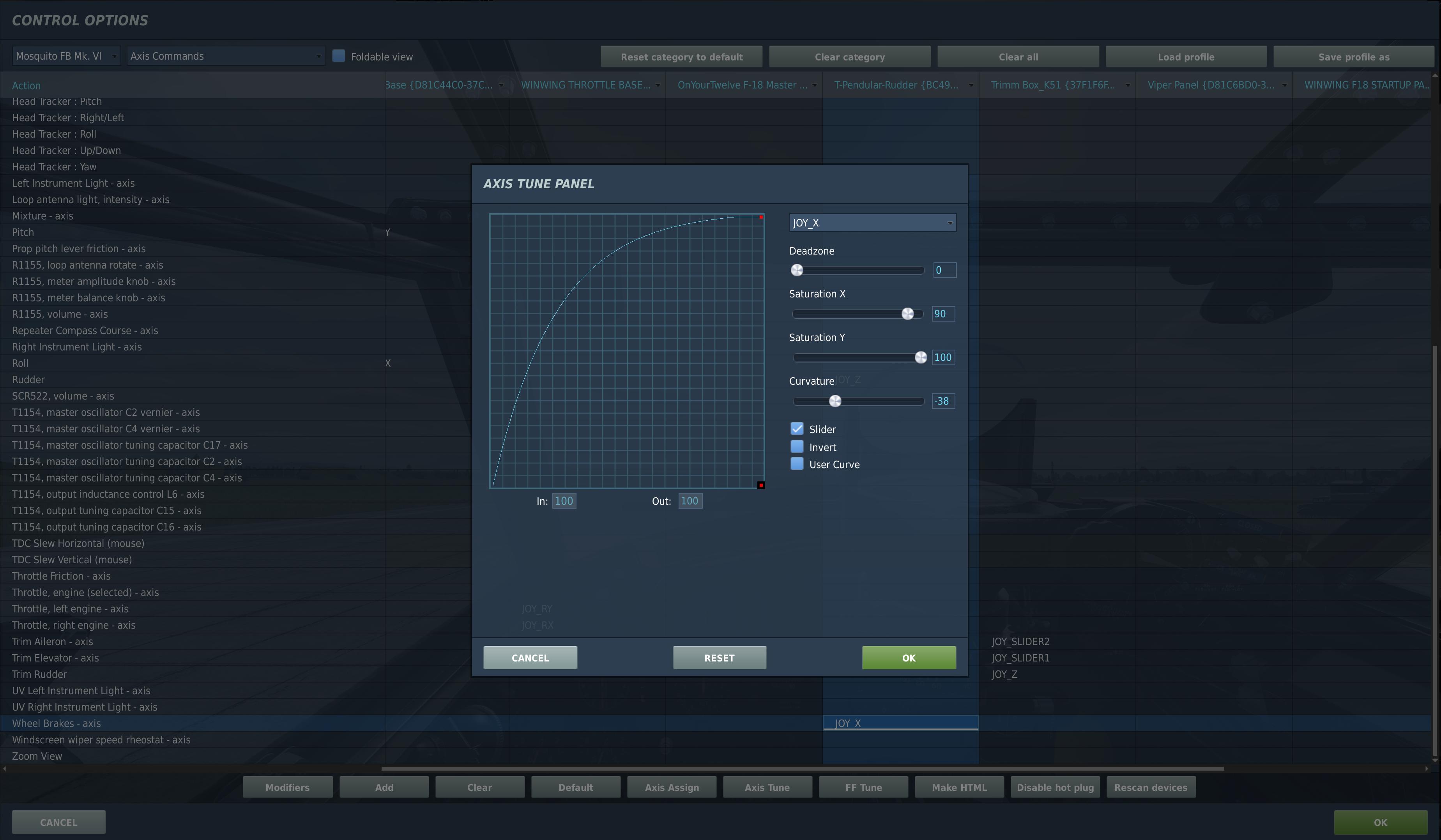Click the Control Options CANCEL button
Viewport: 1441px width, 840px height.
point(58,822)
